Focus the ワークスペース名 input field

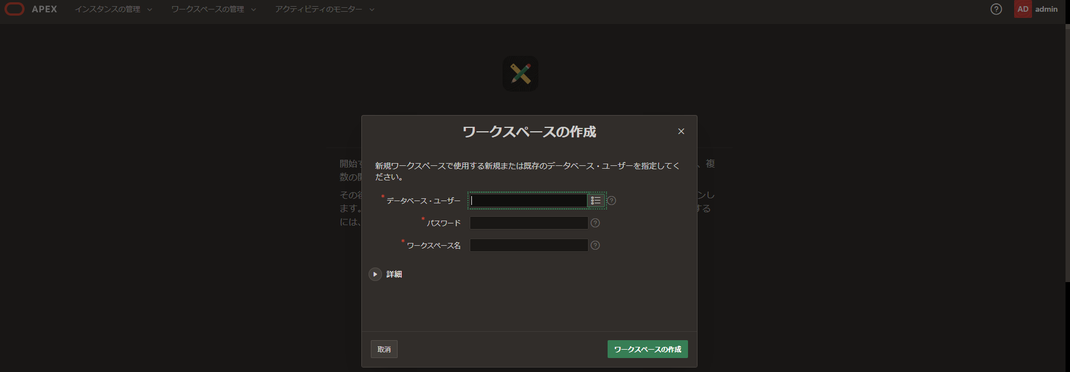(x=529, y=246)
